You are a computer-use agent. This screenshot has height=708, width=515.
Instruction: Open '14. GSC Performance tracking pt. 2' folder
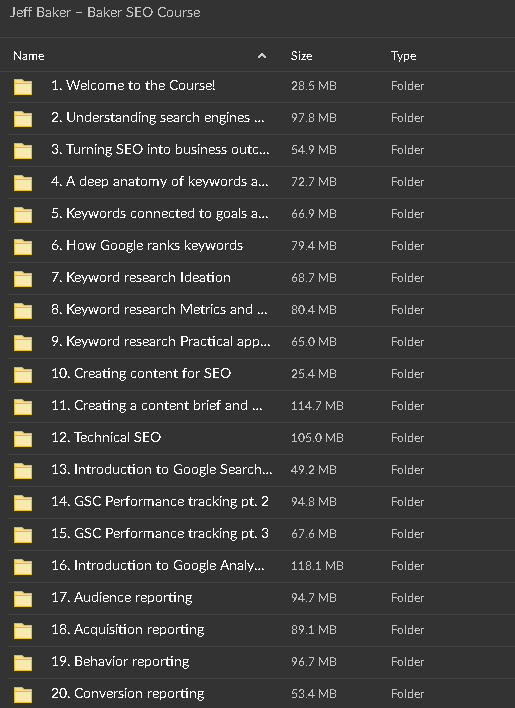point(160,502)
